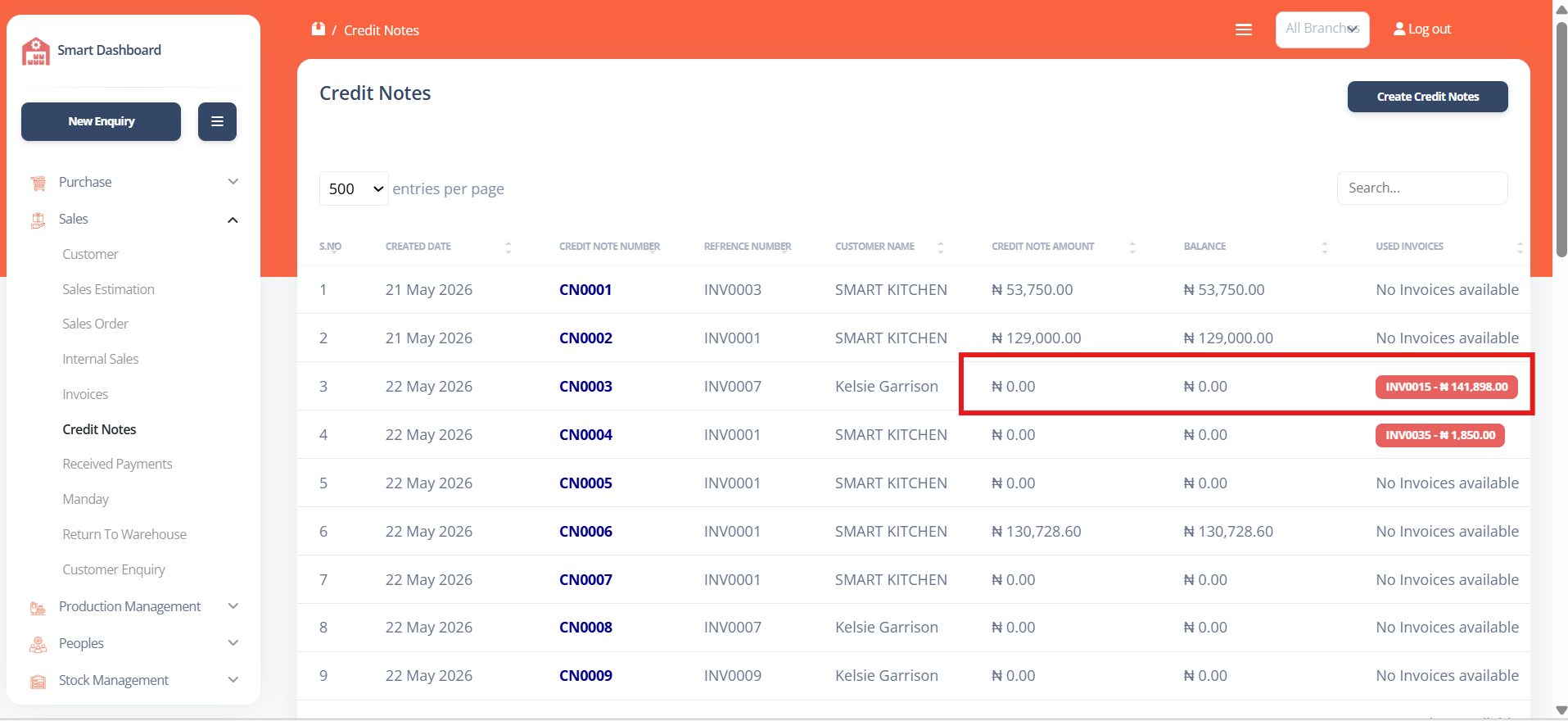1568x721 pixels.
Task: Open Received Payments page
Action: click(x=117, y=464)
